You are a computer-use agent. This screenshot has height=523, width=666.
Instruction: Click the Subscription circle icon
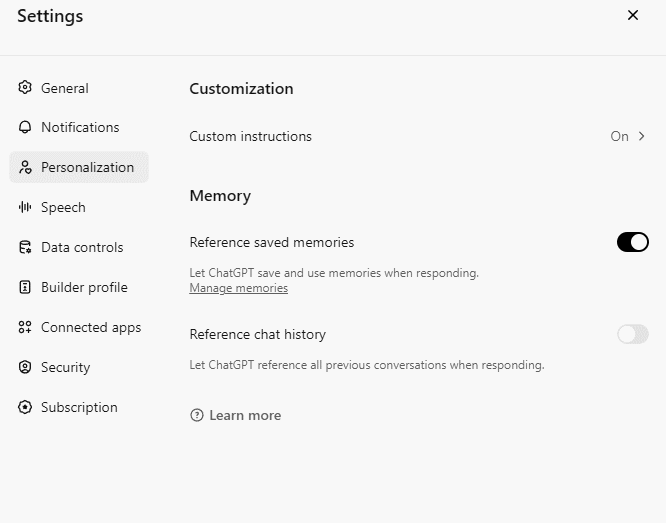[x=25, y=407]
